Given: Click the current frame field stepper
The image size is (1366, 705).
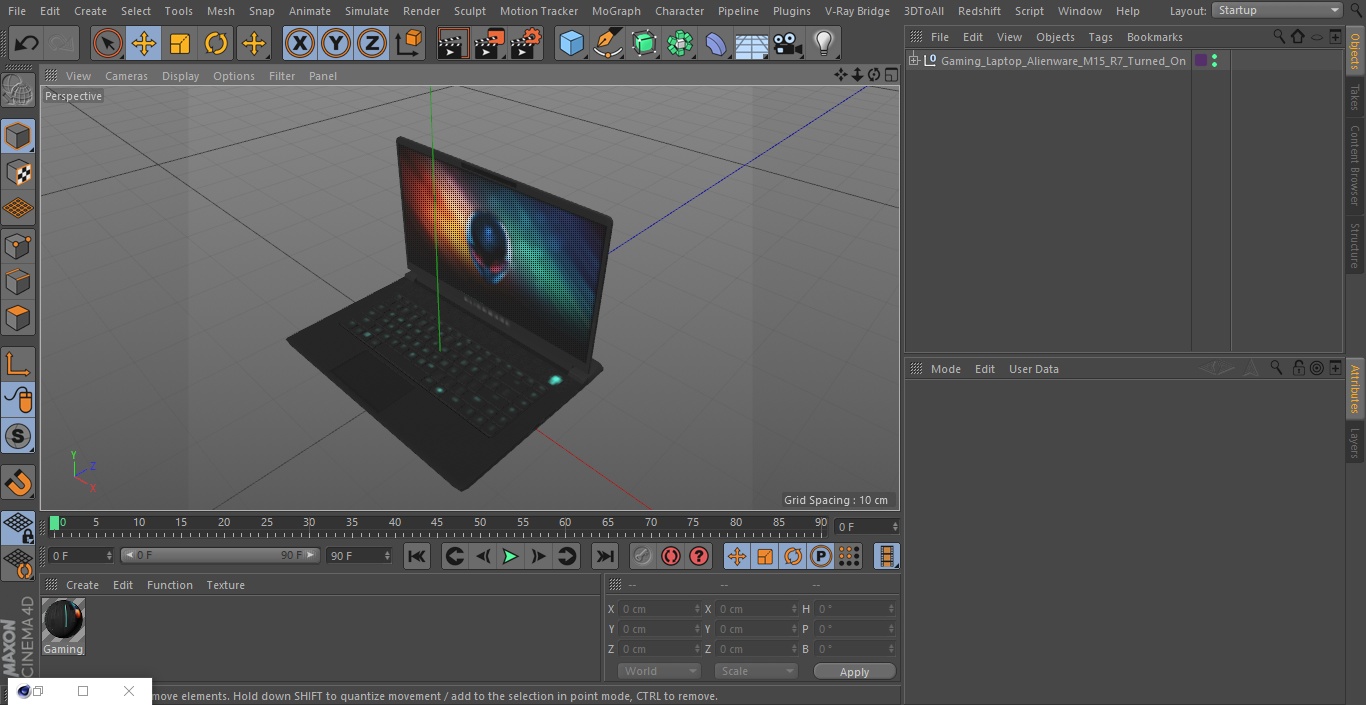Looking at the screenshot, I should point(895,526).
